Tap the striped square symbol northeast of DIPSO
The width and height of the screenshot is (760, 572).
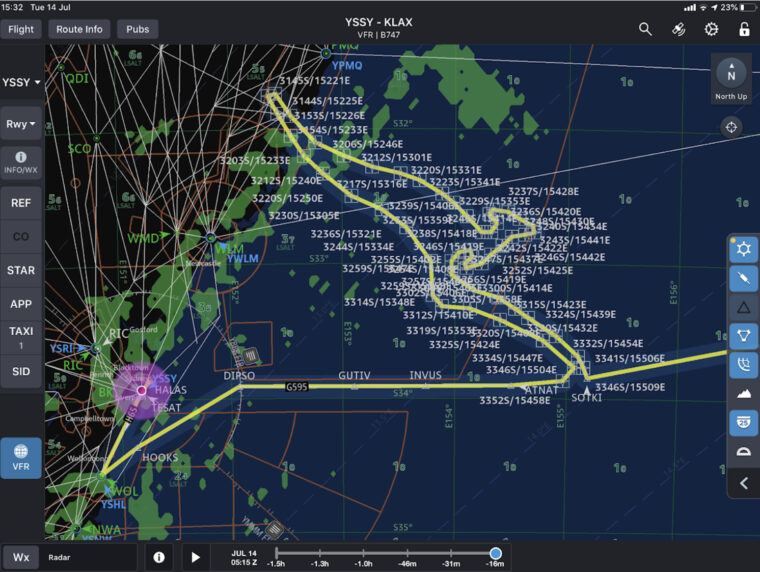click(x=250, y=356)
